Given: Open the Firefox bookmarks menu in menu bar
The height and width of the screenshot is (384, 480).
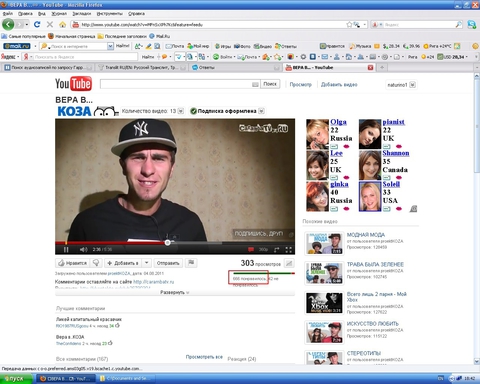Looking at the screenshot, I should tap(82, 14).
